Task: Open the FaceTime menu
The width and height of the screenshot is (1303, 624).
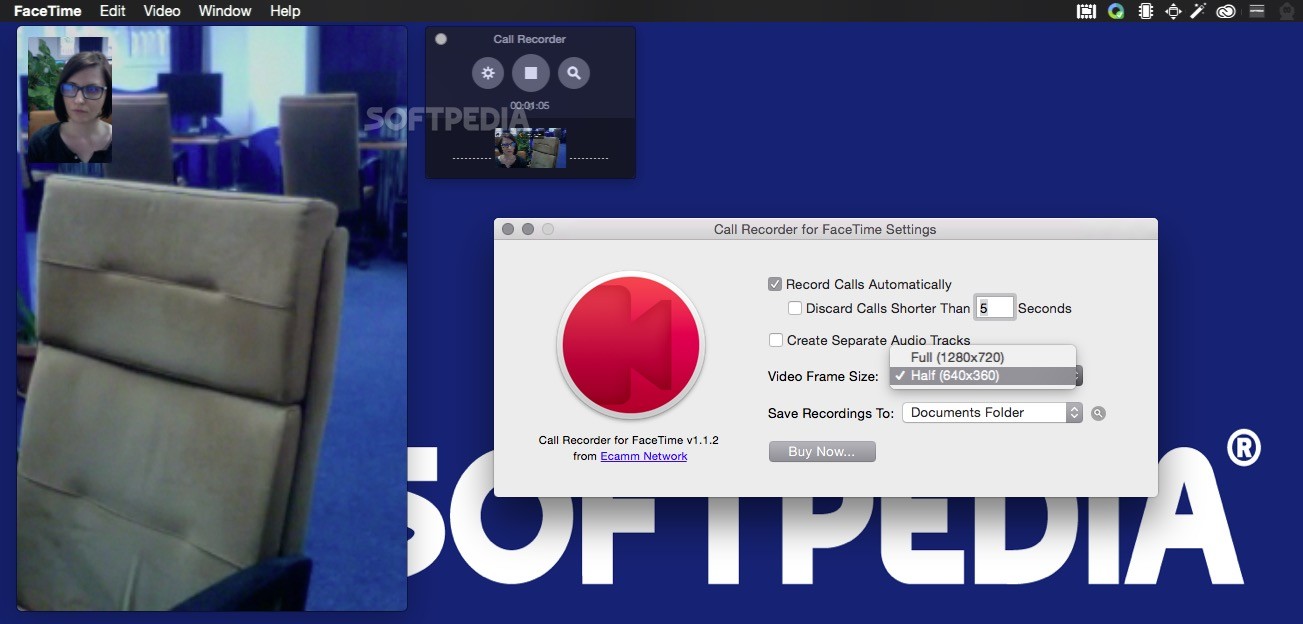Action: [48, 11]
